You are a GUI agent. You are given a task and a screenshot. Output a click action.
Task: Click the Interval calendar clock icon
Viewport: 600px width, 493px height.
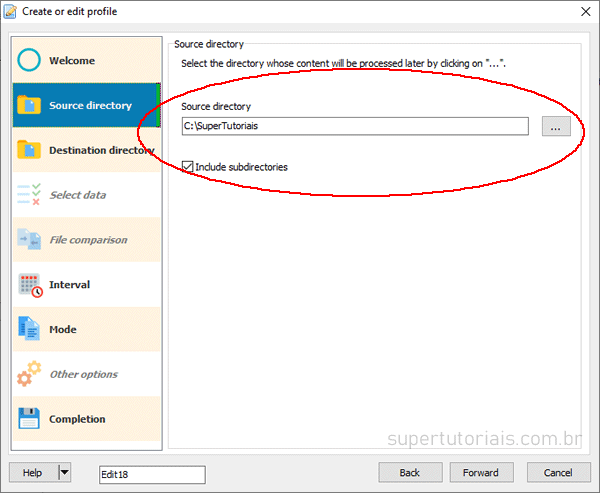tap(30, 285)
